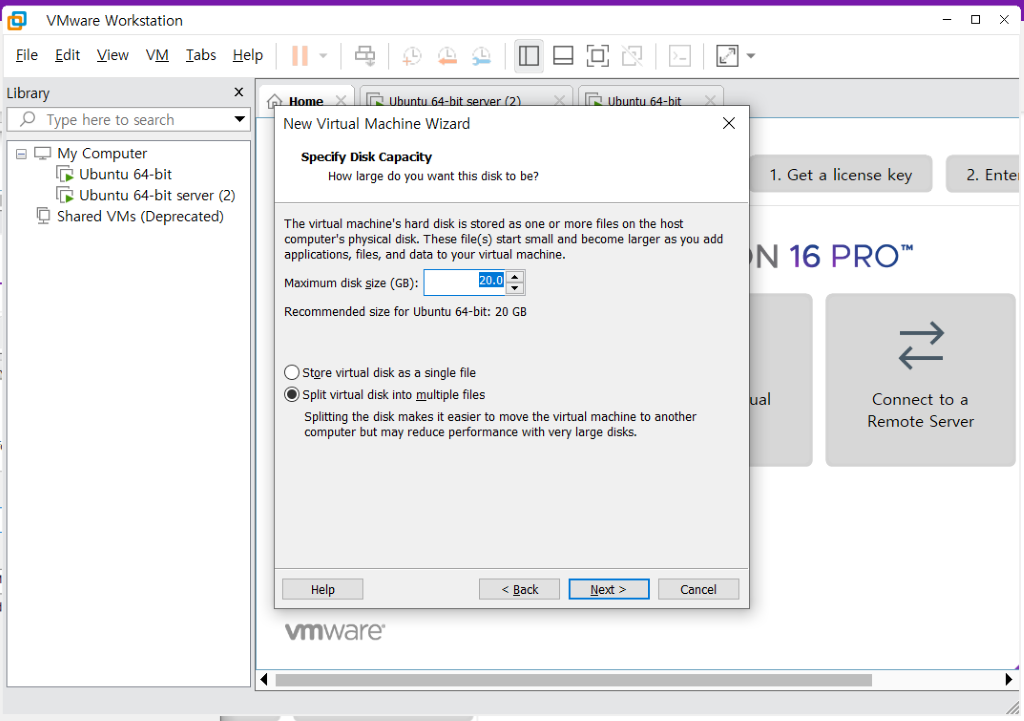This screenshot has height=721, width=1024.
Task: Select Store virtual disk as a single file
Action: pos(380,373)
